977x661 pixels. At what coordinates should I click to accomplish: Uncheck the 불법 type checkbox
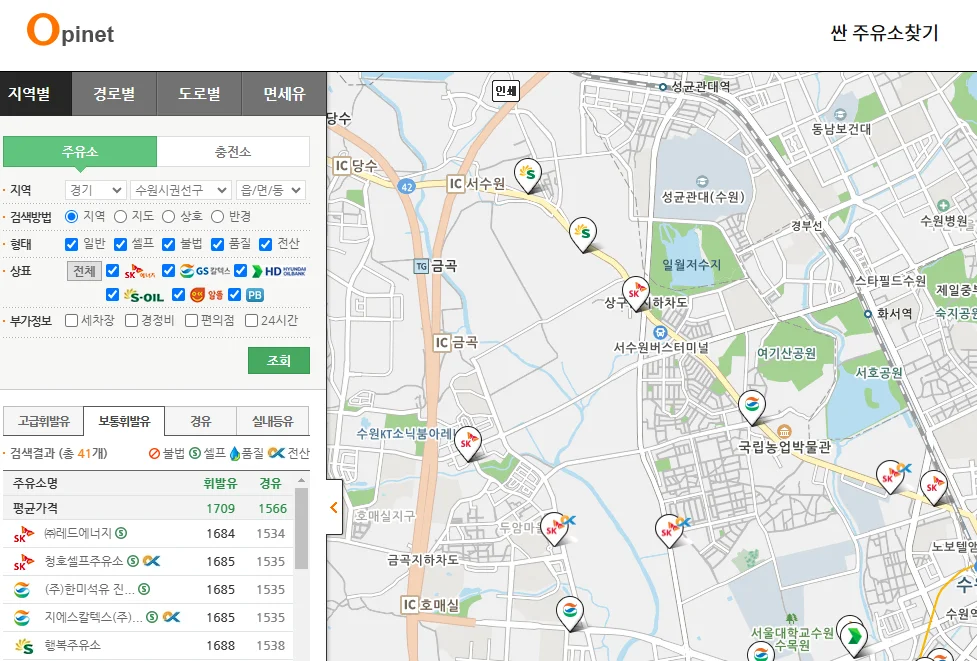pyautogui.click(x=168, y=244)
